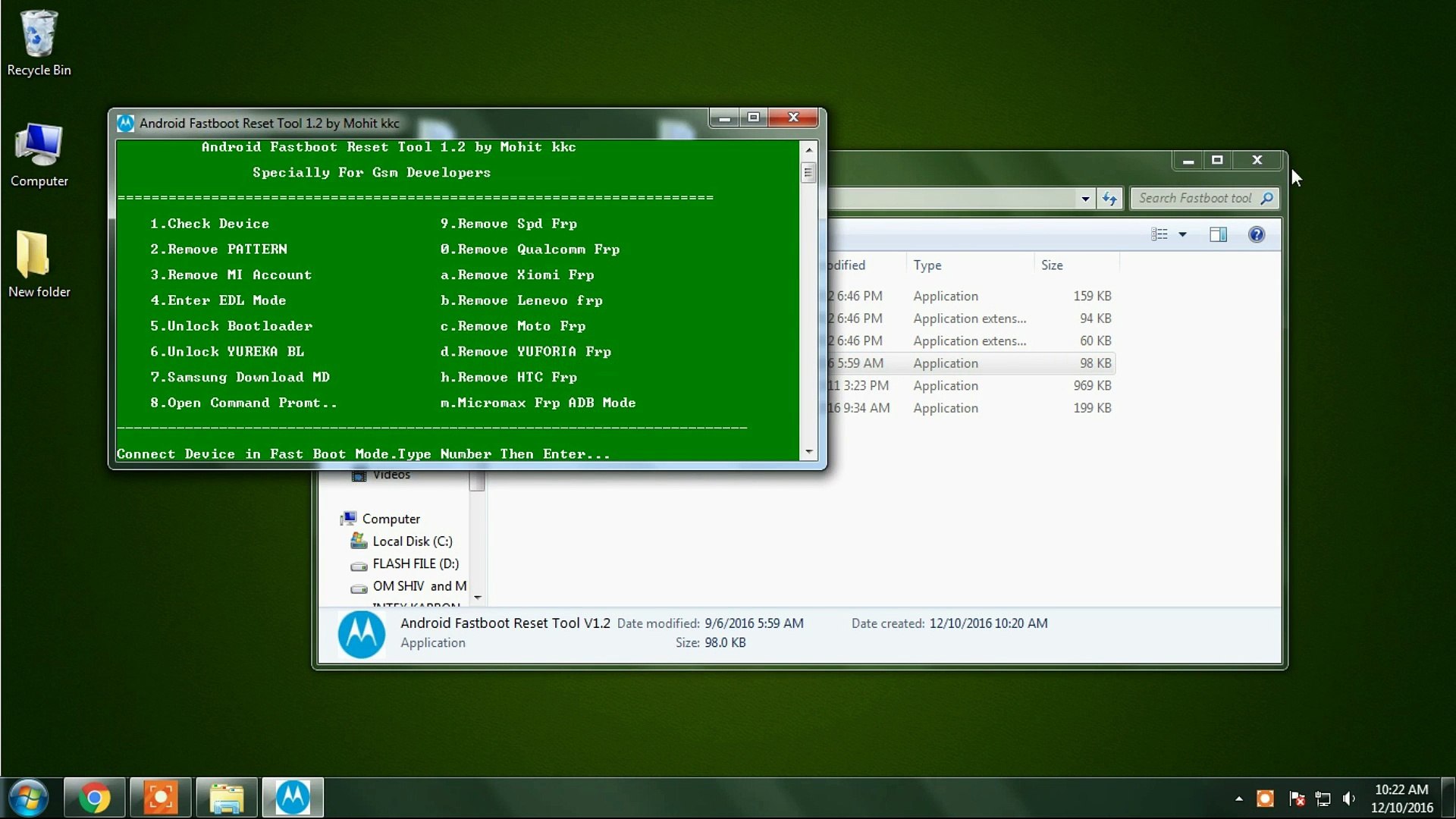Sort files by the Type column header

point(927,265)
